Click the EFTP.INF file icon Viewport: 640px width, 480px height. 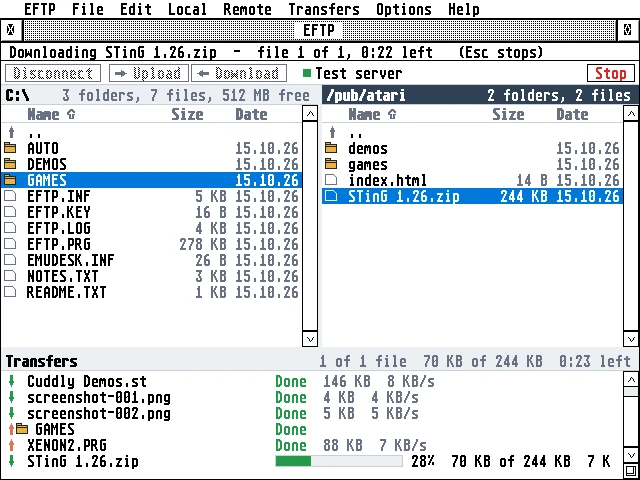coord(10,196)
